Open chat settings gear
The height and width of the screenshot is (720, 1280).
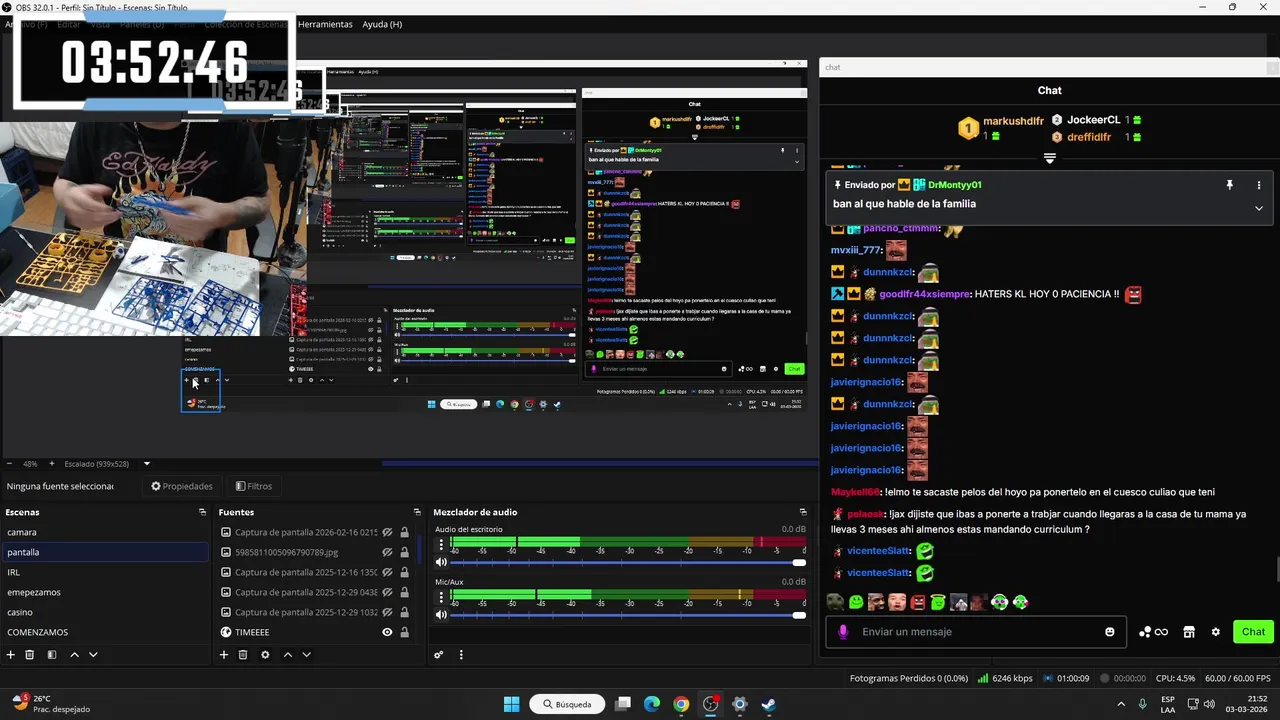coord(1216,632)
